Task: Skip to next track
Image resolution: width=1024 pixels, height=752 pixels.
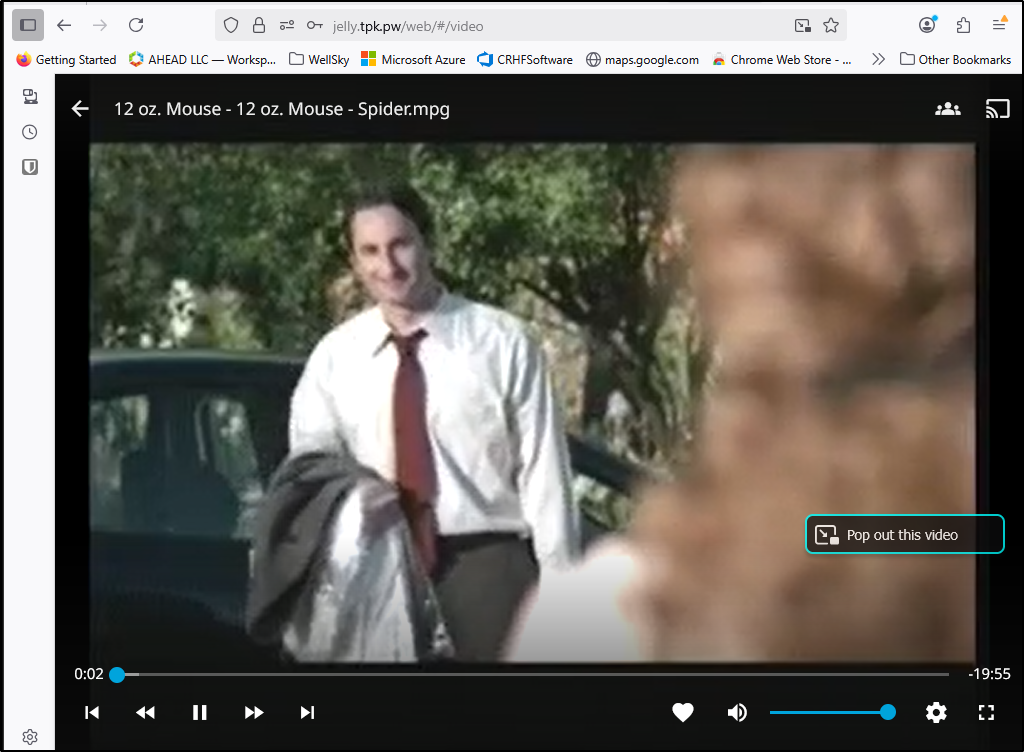Action: pos(308,712)
